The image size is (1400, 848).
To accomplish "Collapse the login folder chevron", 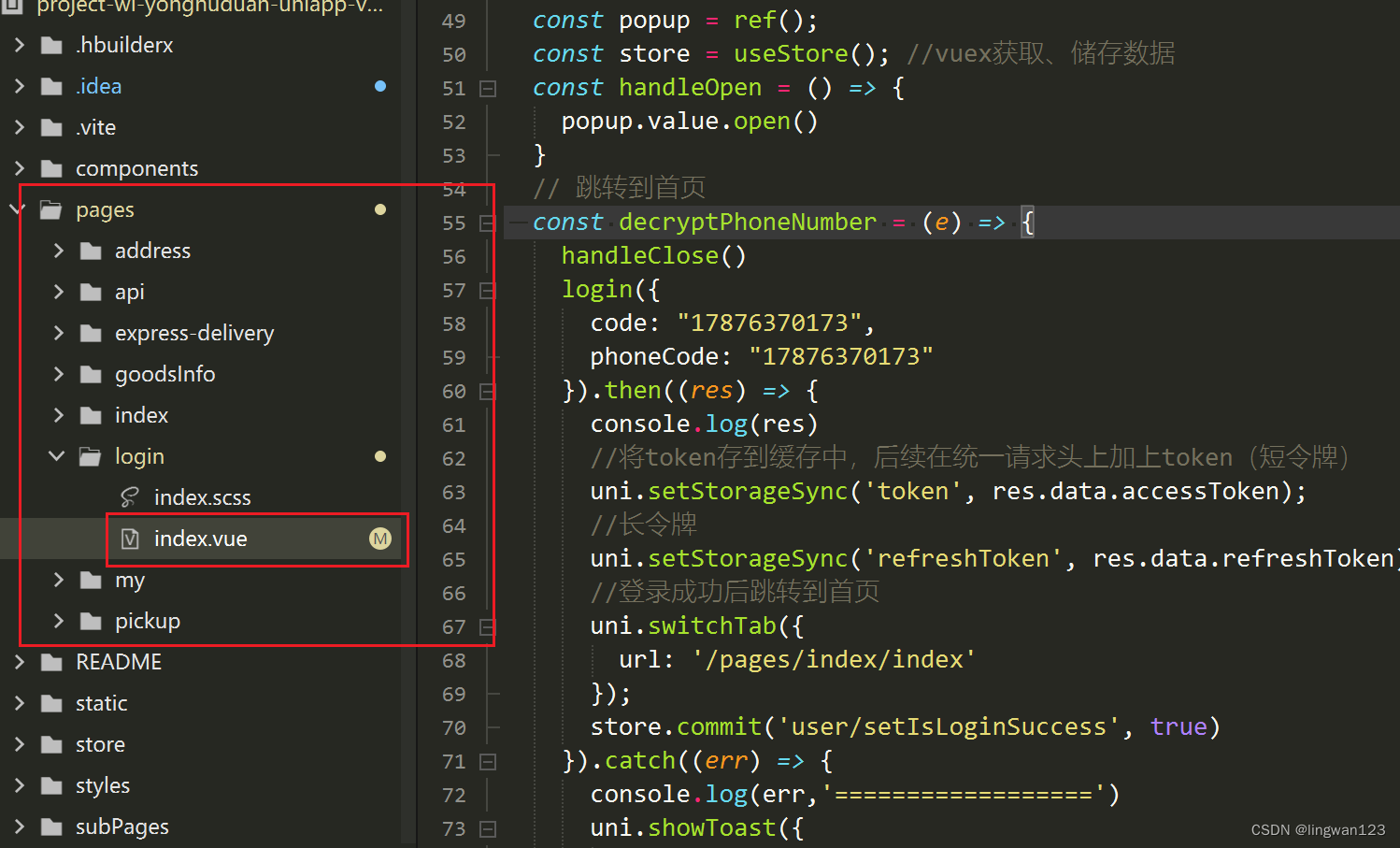I will [57, 456].
